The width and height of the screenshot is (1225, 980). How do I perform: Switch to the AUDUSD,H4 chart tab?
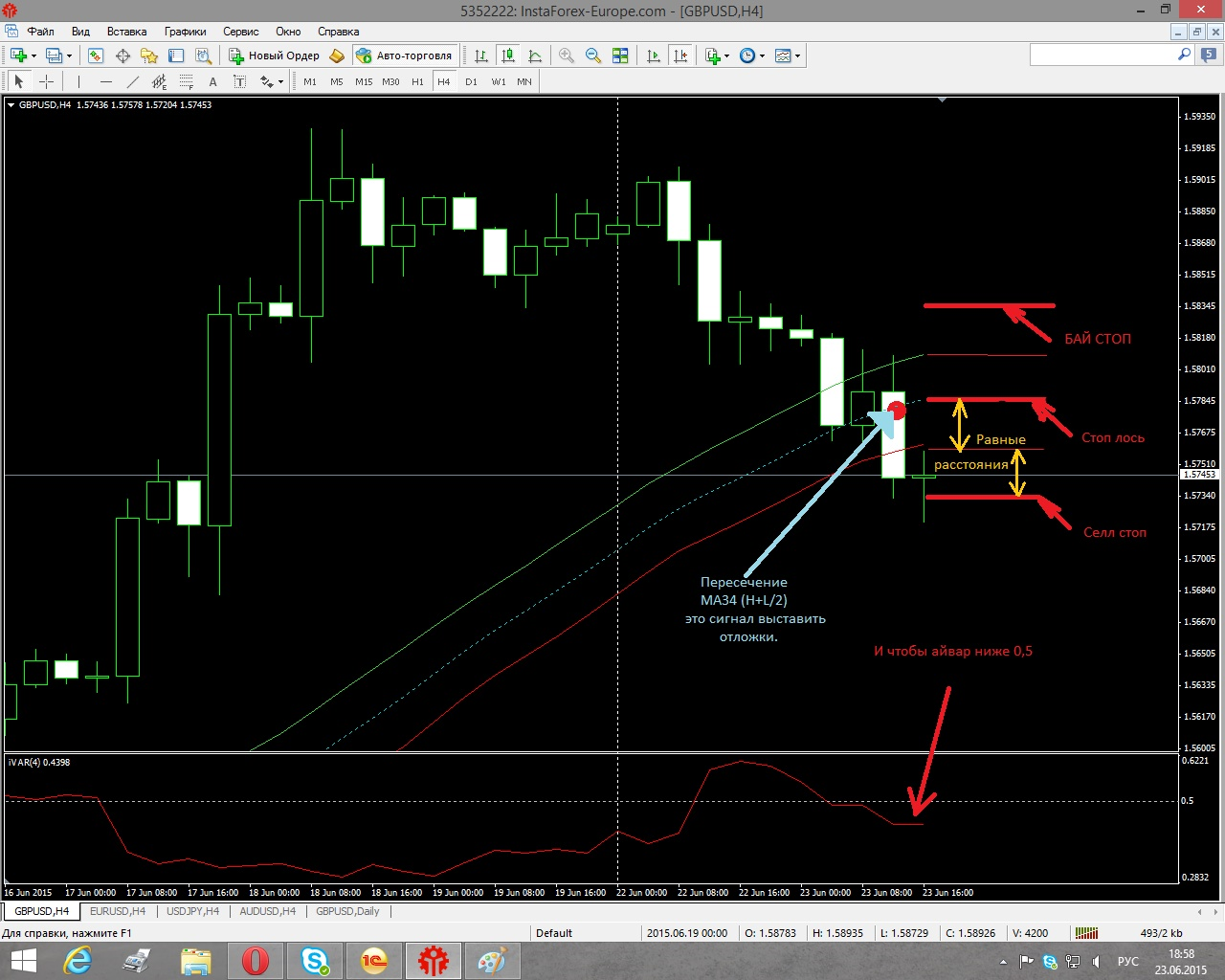tap(267, 911)
